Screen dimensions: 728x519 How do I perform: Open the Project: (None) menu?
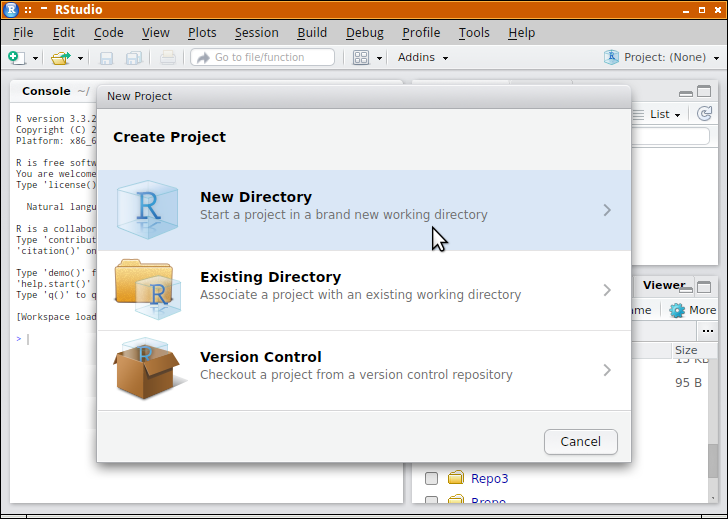662,58
